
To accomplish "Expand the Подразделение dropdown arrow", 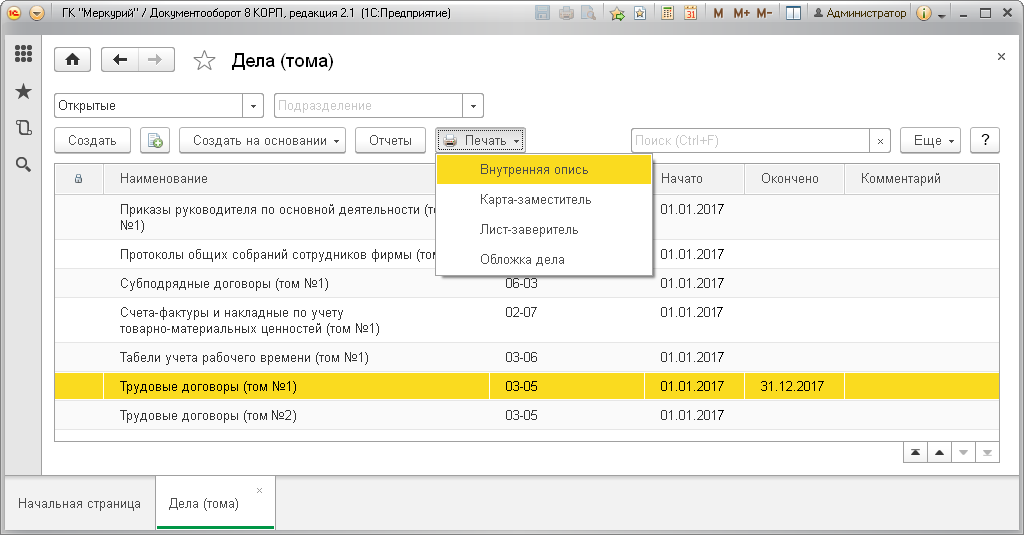I will click(x=473, y=106).
